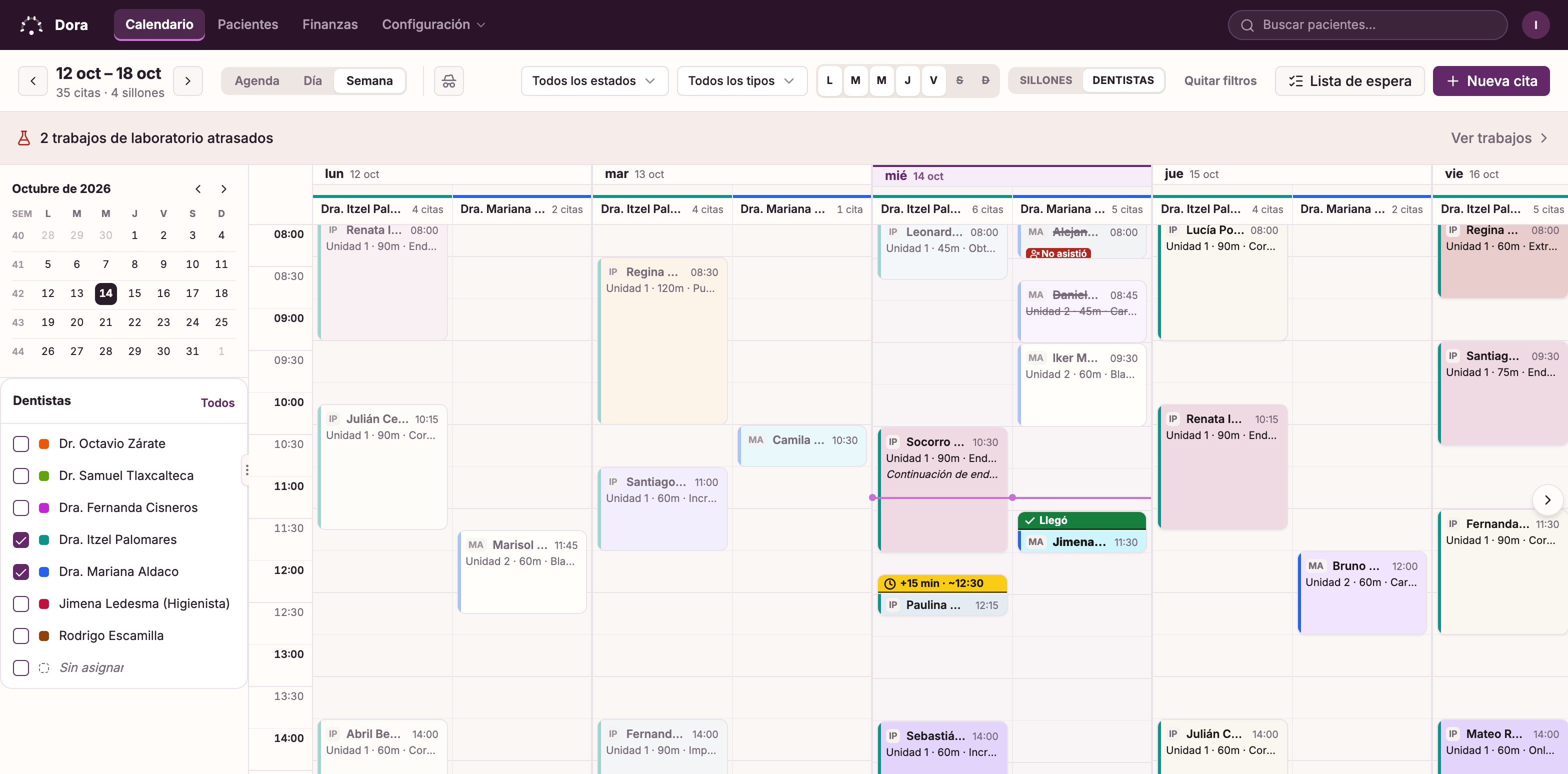Open user avatar menu
1568x774 pixels.
(x=1535, y=25)
